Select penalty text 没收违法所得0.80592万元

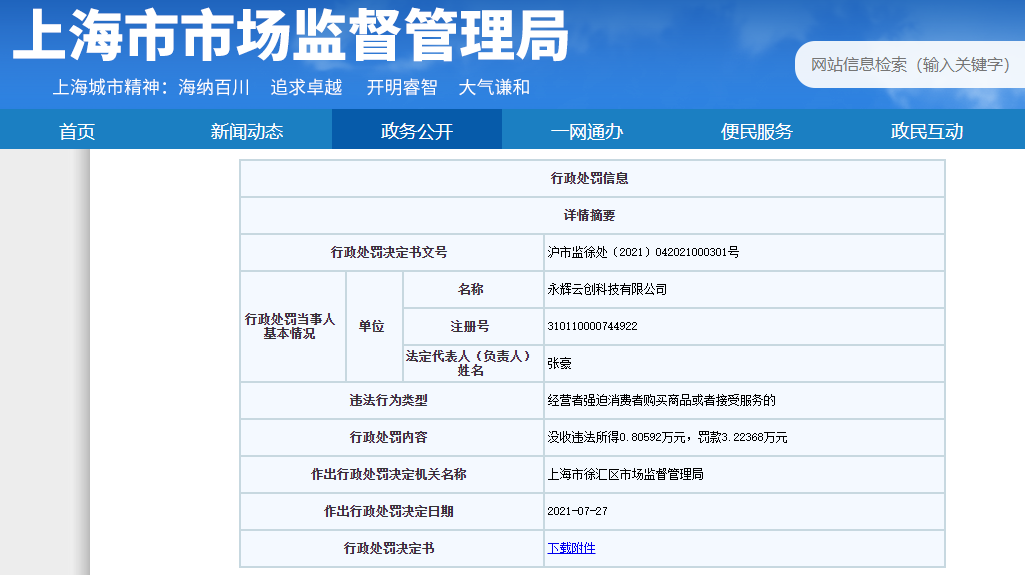point(616,437)
